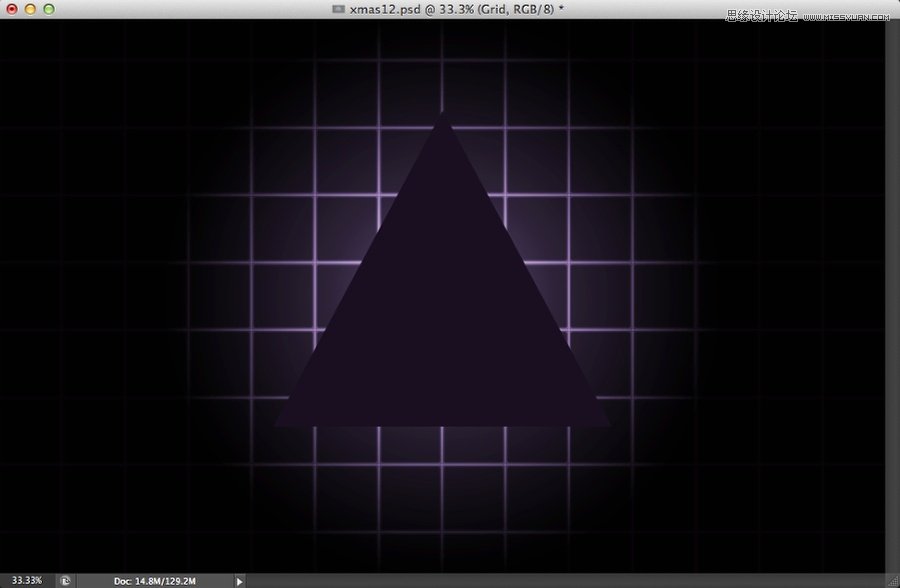This screenshot has height=588, width=900.
Task: Close the xmas12.psd window with red button
Action: click(x=11, y=9)
